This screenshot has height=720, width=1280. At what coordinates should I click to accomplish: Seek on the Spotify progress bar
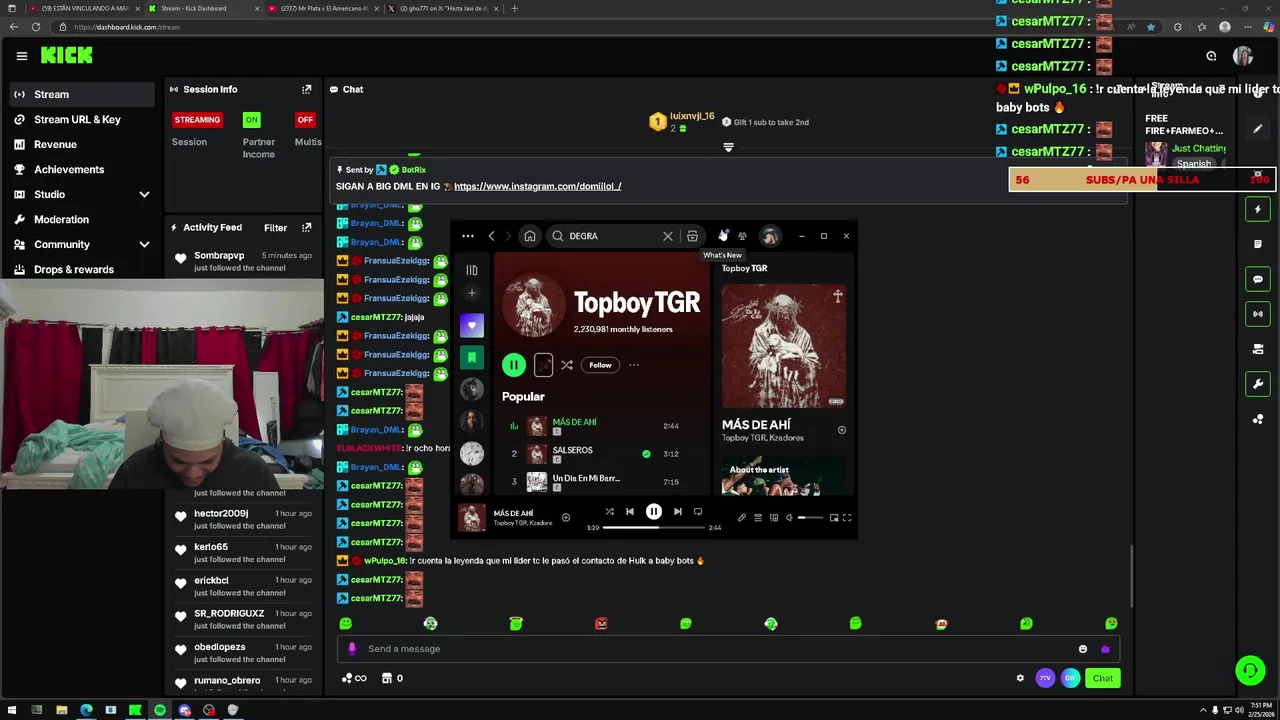[654, 527]
